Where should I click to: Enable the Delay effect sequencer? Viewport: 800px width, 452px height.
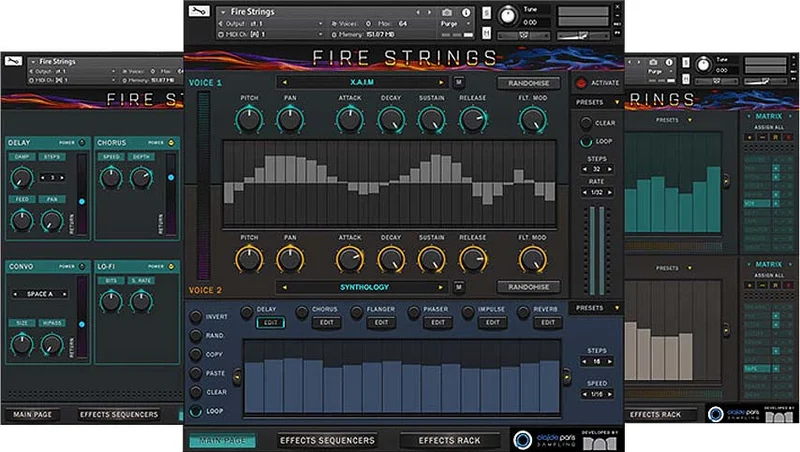[246, 312]
